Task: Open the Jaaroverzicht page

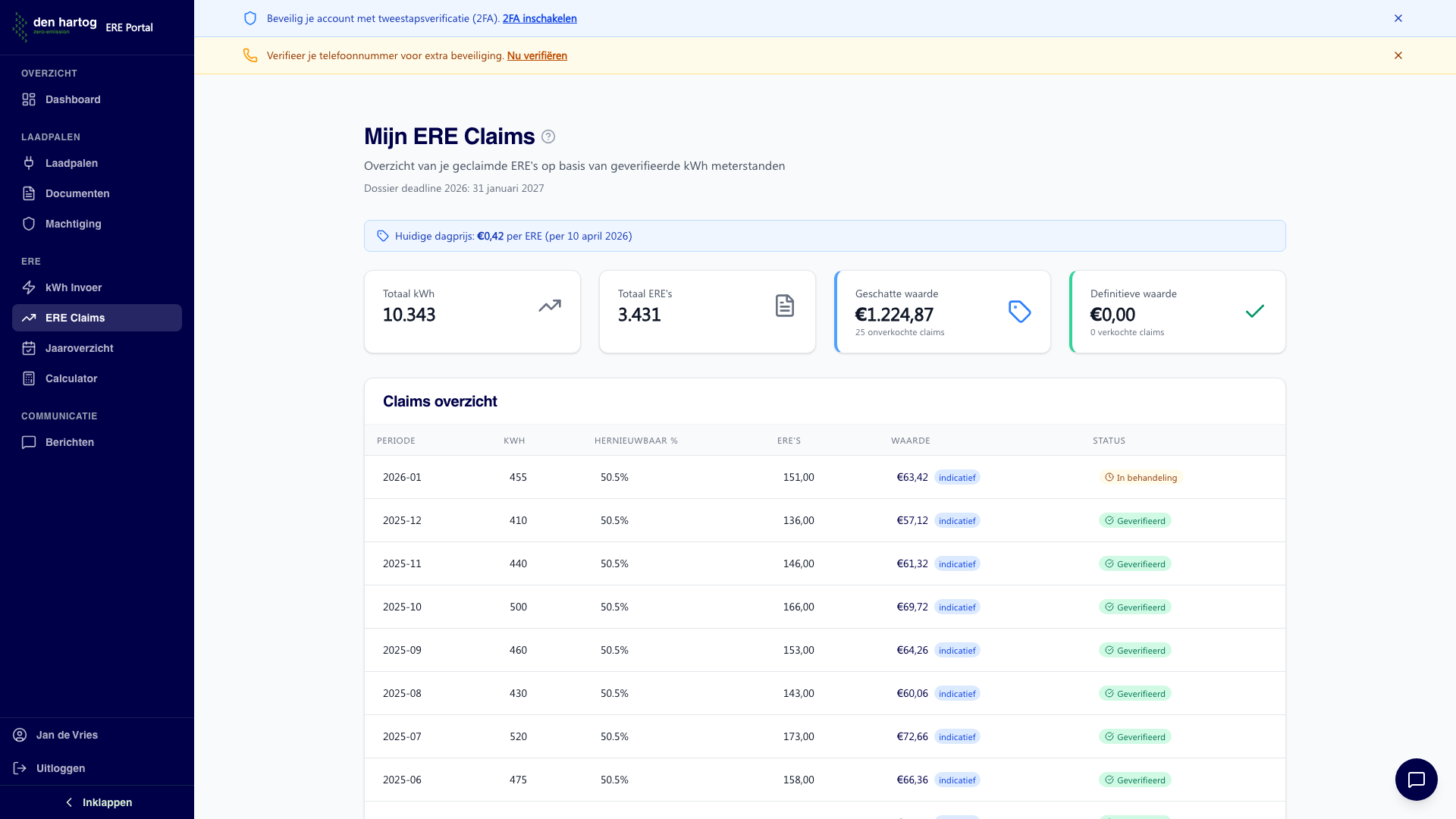Action: coord(97,348)
